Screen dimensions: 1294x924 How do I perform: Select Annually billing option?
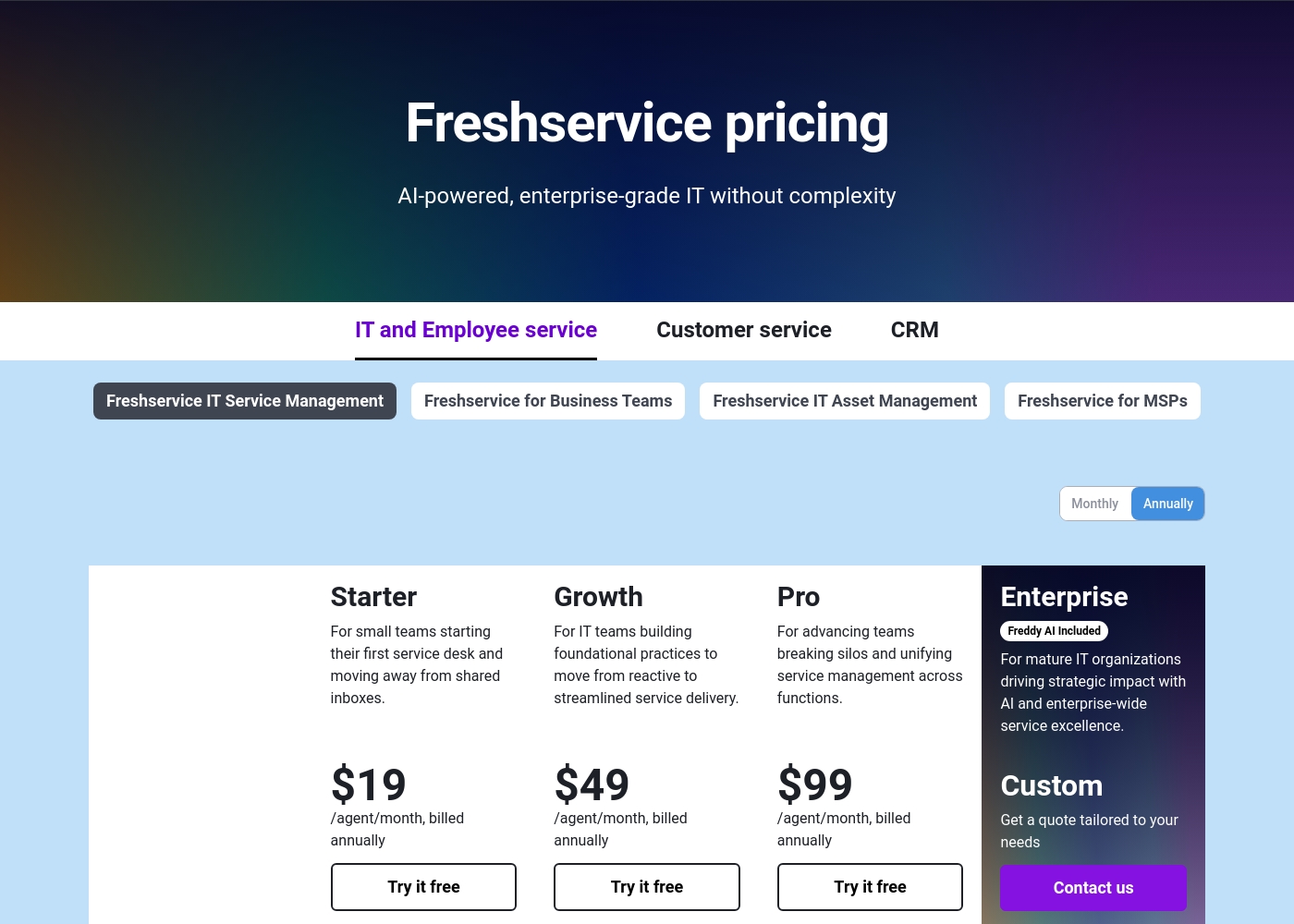click(1168, 504)
